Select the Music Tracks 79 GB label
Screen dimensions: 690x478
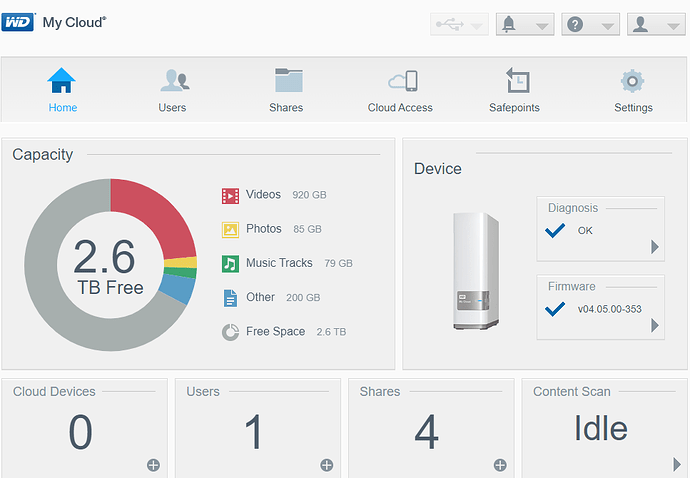[x=299, y=263]
